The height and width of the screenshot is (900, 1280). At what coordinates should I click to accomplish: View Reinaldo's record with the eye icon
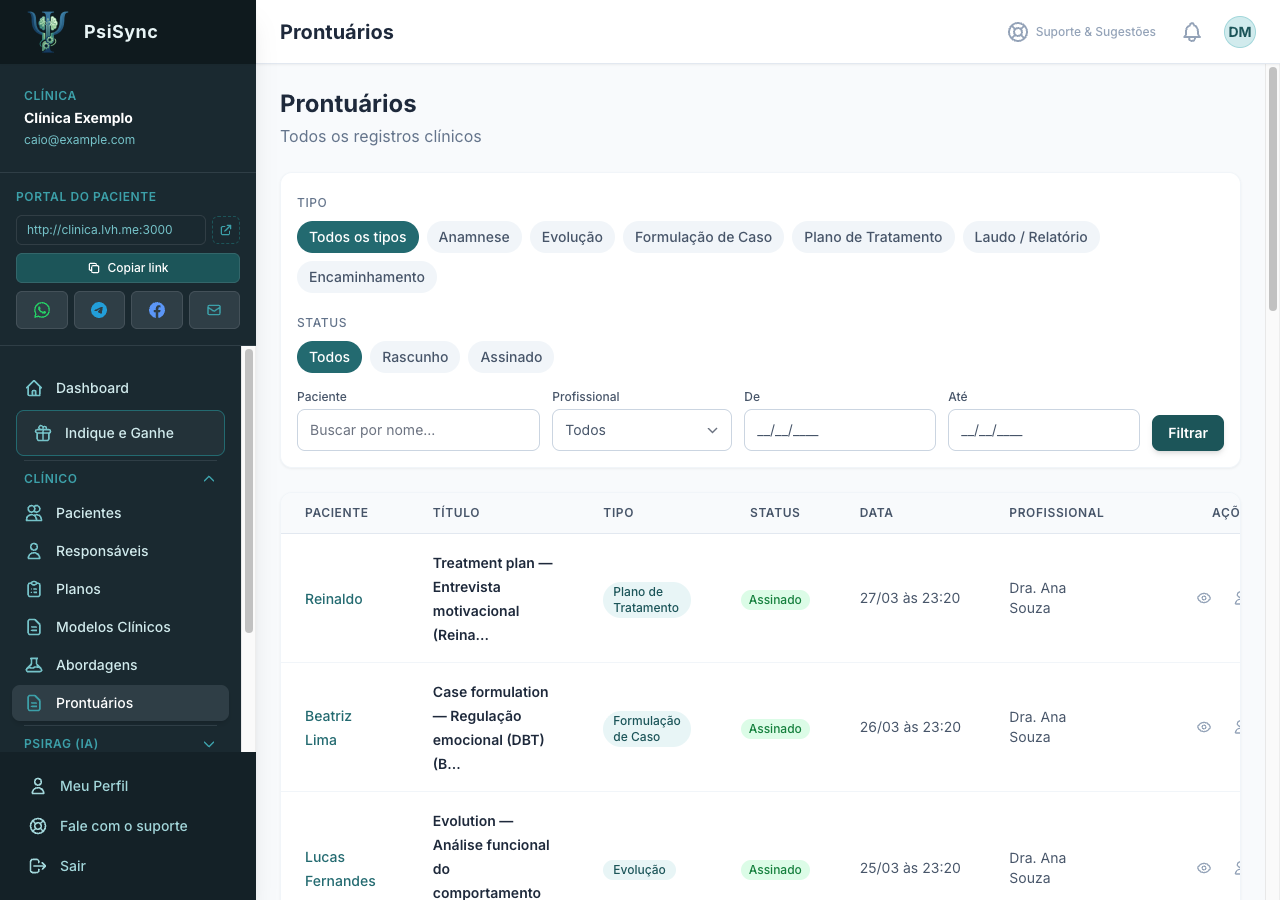[x=1204, y=598]
